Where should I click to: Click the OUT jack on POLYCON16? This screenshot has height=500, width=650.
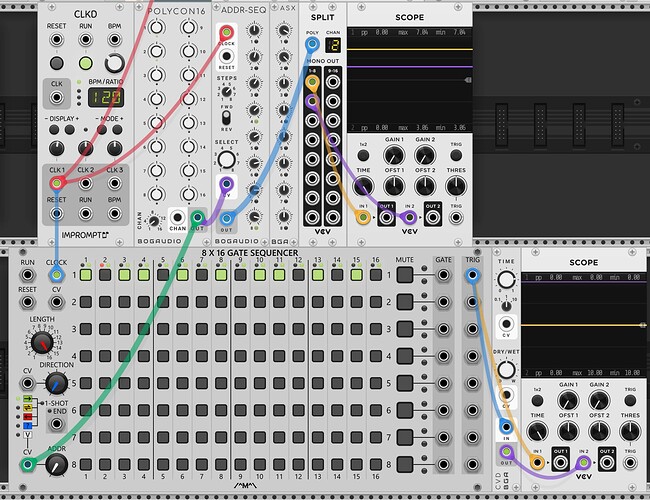198,217
